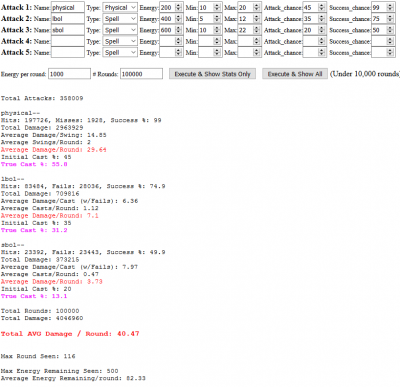Click the Attack 2 Energy value 400
Viewport: 400px width, 387px height.
167,19
